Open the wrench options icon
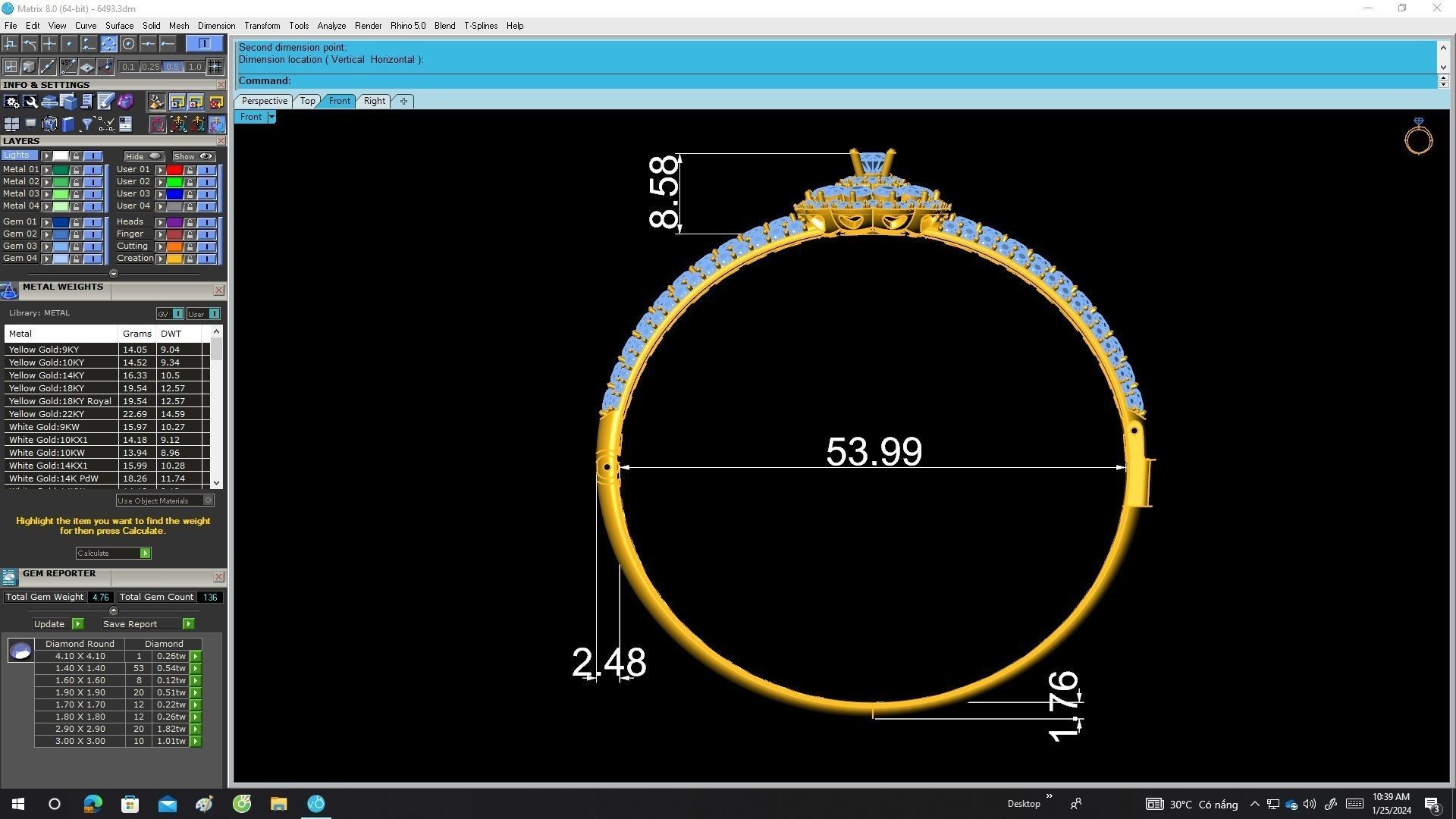This screenshot has height=819, width=1456. (30, 102)
